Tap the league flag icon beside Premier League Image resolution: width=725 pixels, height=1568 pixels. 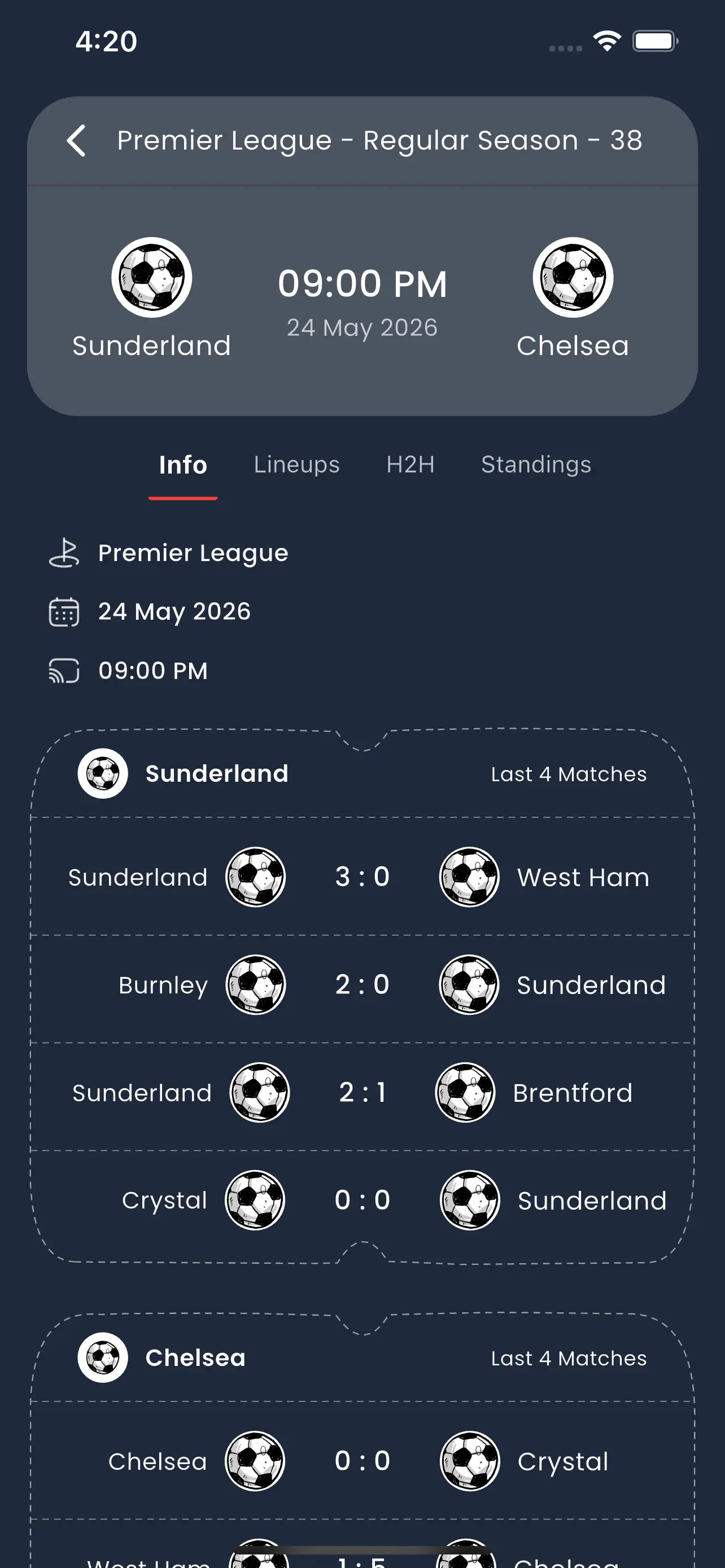pyautogui.click(x=64, y=553)
